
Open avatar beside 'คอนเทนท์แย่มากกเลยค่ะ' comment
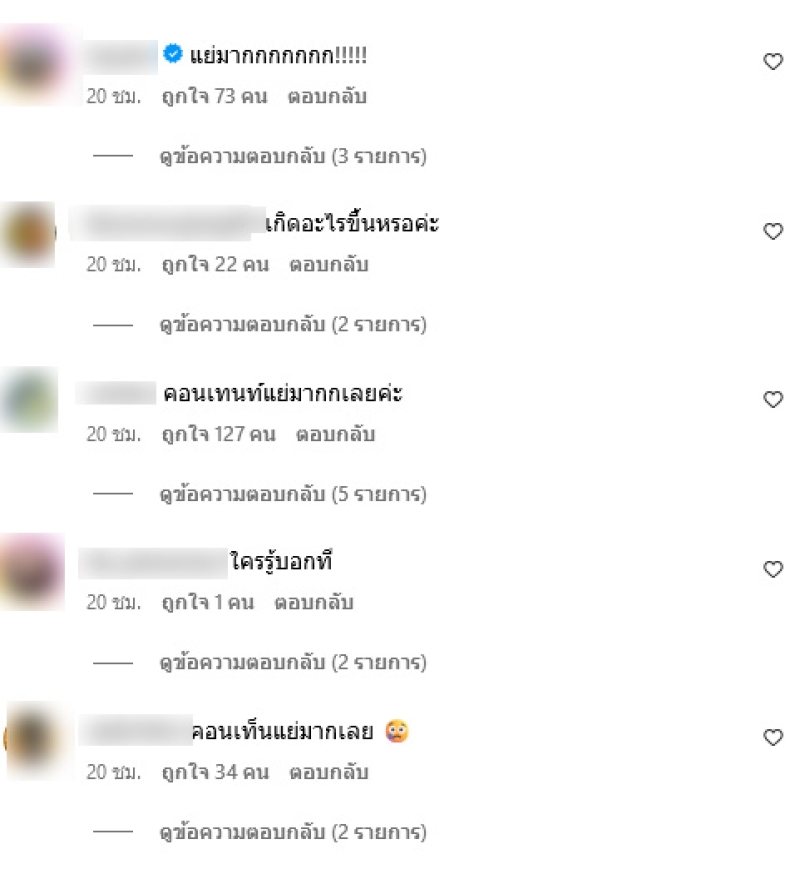click(x=30, y=400)
